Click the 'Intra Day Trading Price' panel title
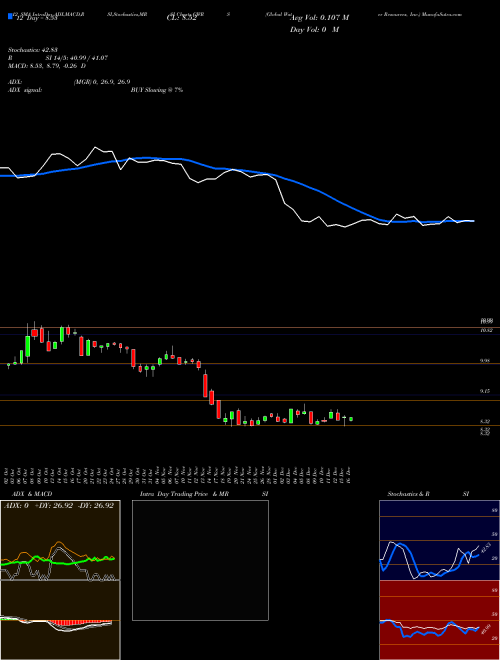This screenshot has height=660, width=500. (x=174, y=494)
